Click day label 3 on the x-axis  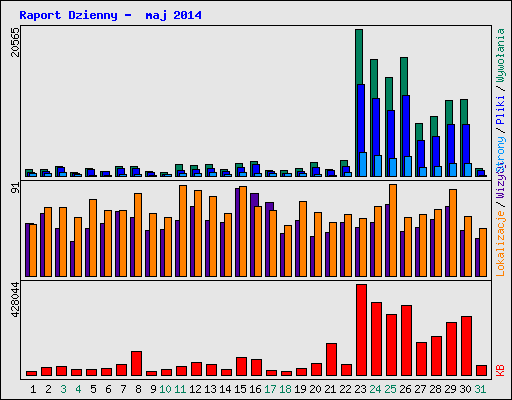click(x=63, y=389)
